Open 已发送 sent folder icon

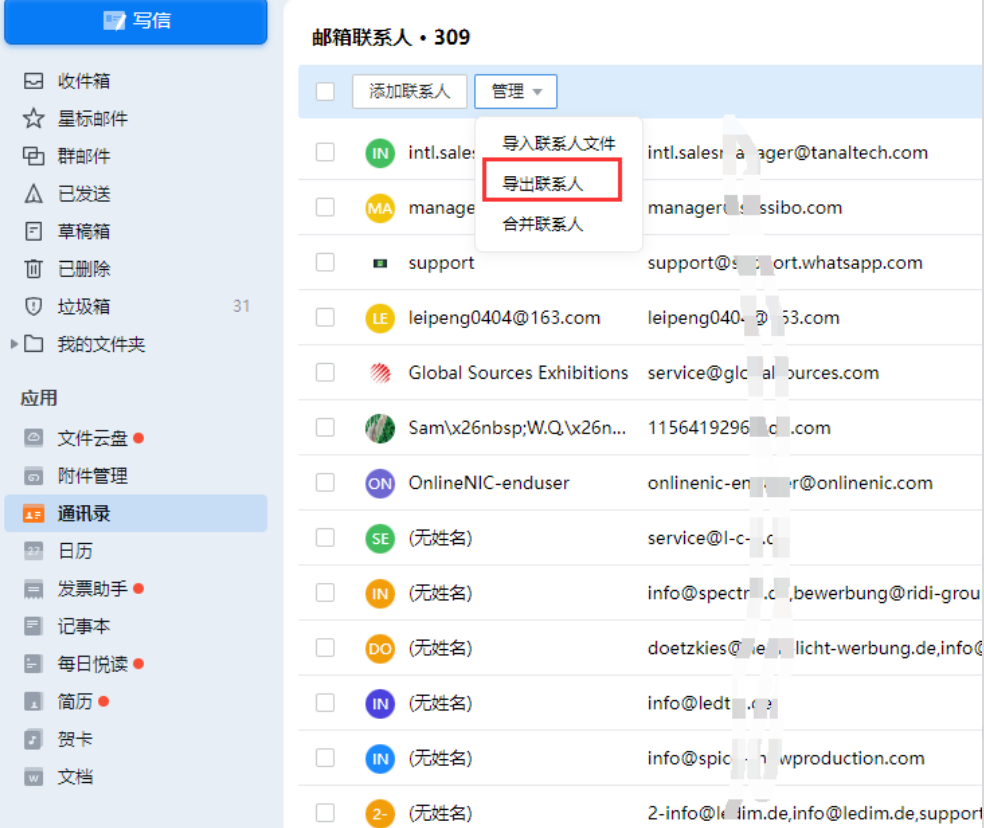[x=33, y=193]
